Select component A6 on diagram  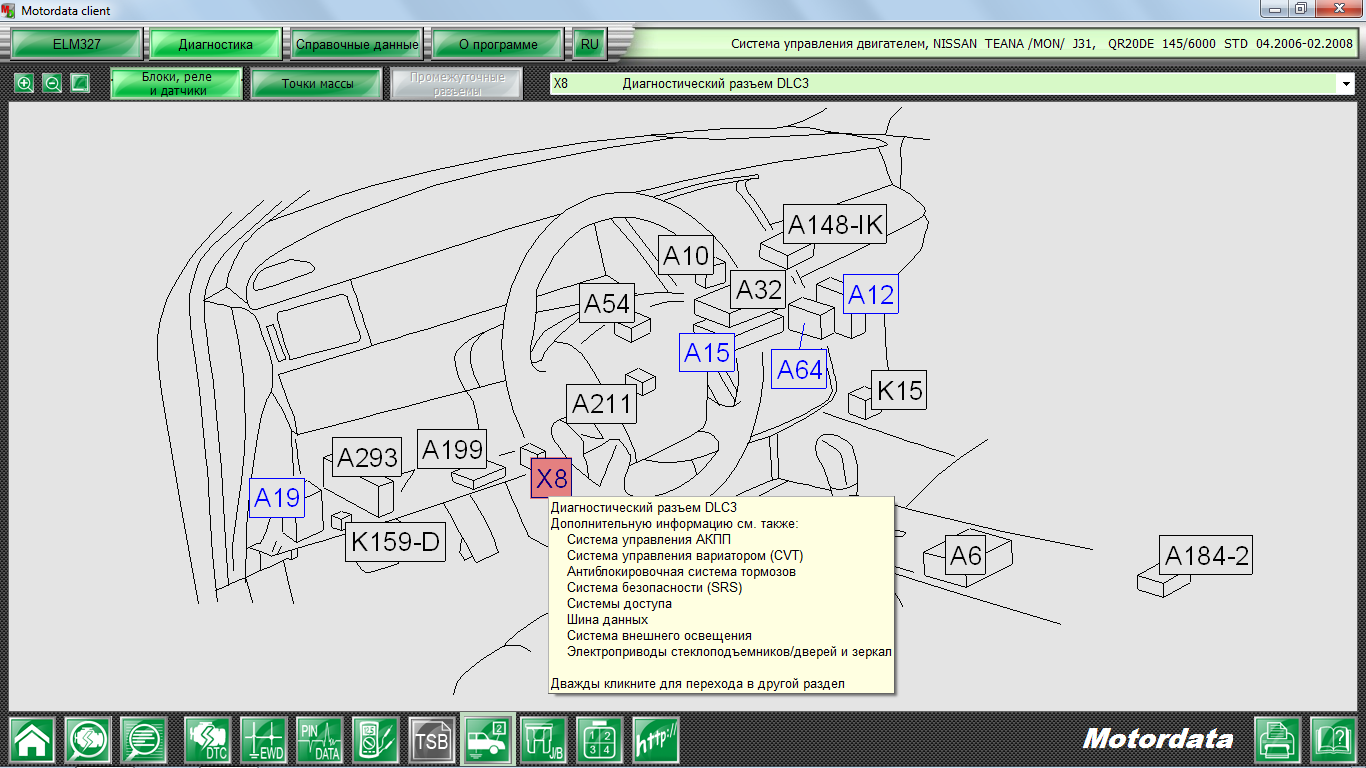965,554
